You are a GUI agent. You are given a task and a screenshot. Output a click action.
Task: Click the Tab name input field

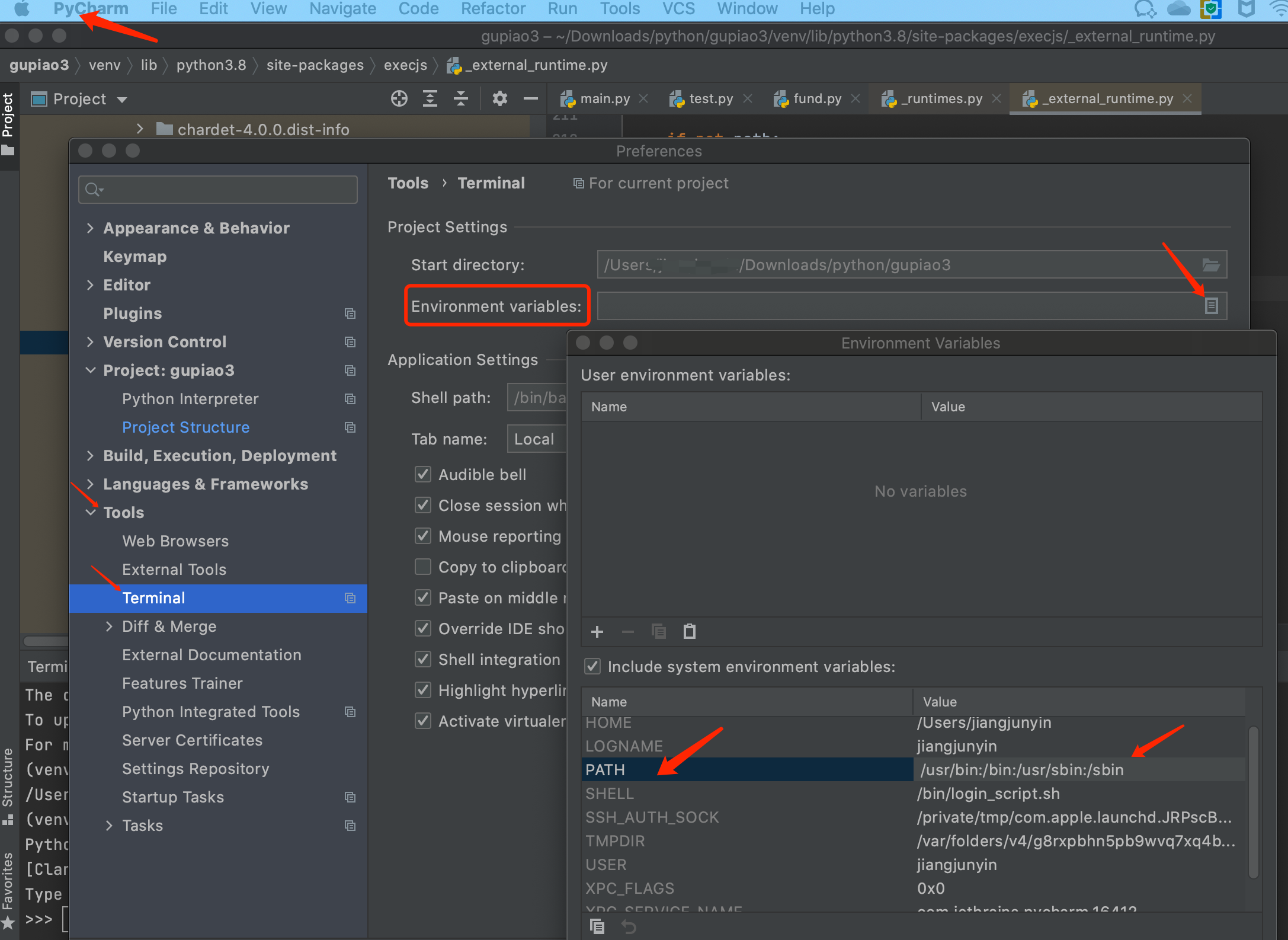coord(536,439)
